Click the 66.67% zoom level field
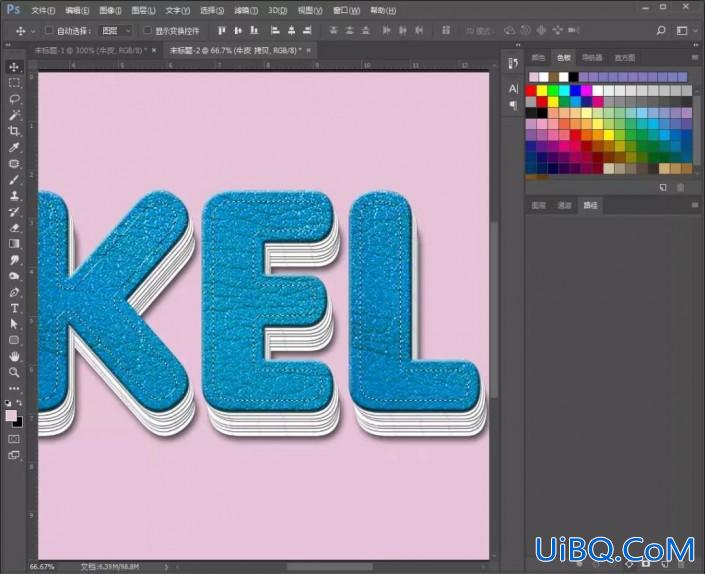The height and width of the screenshot is (574, 705). coord(42,567)
